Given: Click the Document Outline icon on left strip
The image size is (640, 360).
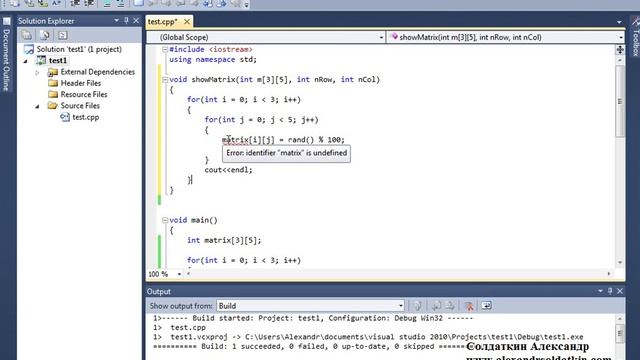Looking at the screenshot, I should point(7,21).
